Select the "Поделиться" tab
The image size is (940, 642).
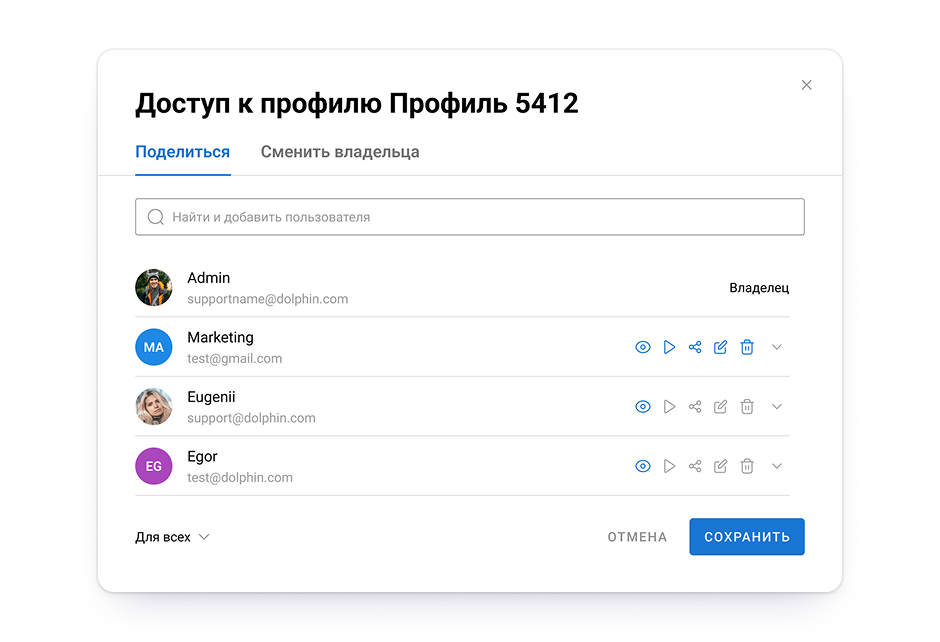tap(183, 153)
